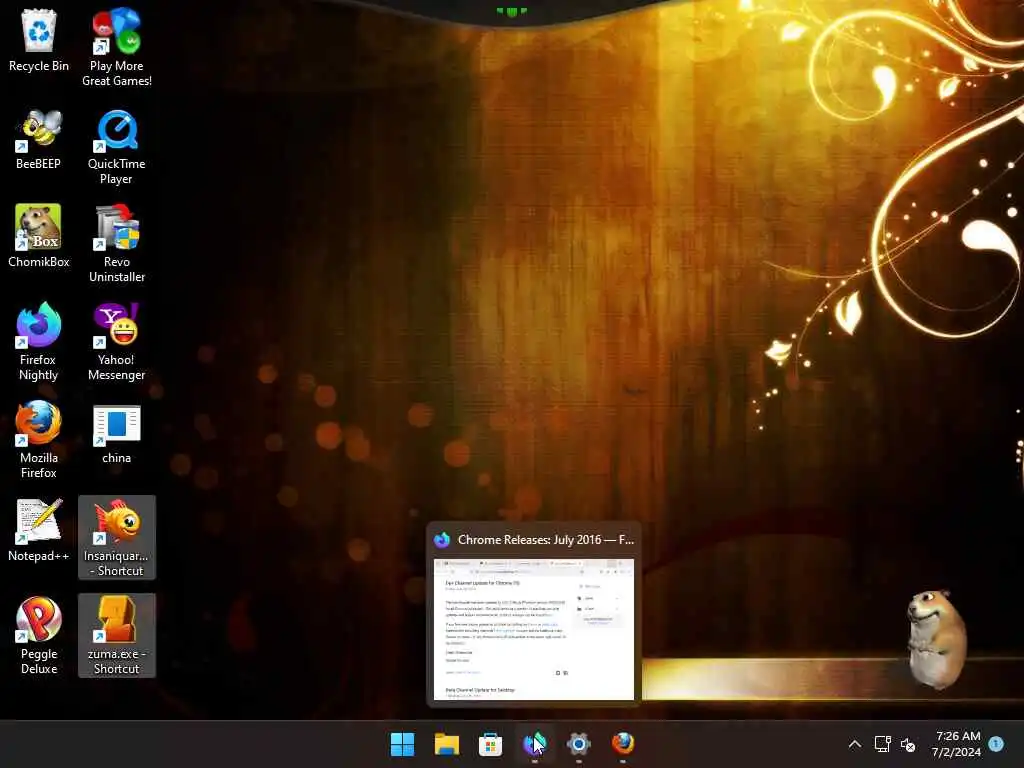Click the hamster desktop pet
The image size is (1024, 768).
pos(936,639)
